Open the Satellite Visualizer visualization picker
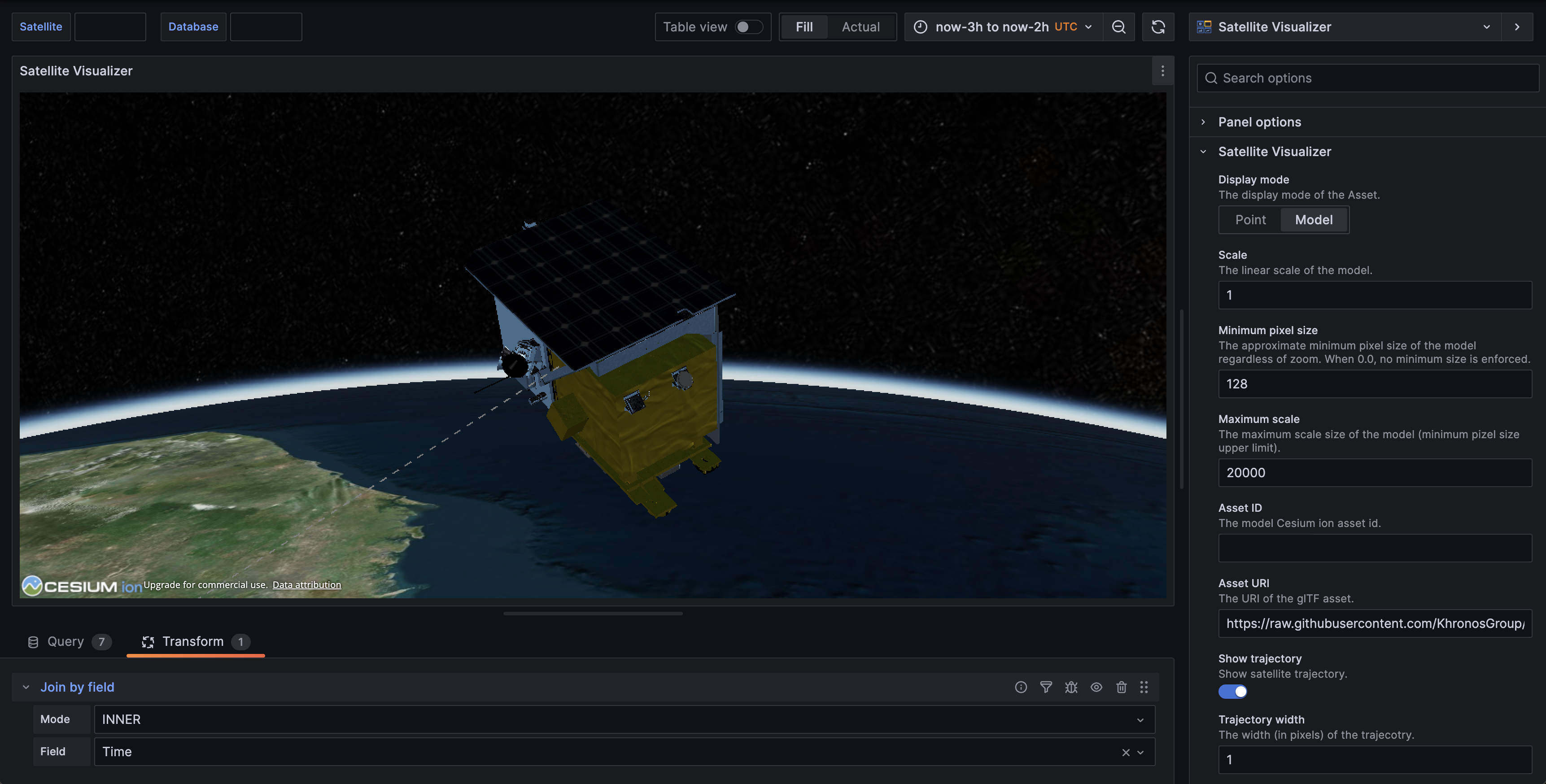1546x784 pixels. (1345, 27)
